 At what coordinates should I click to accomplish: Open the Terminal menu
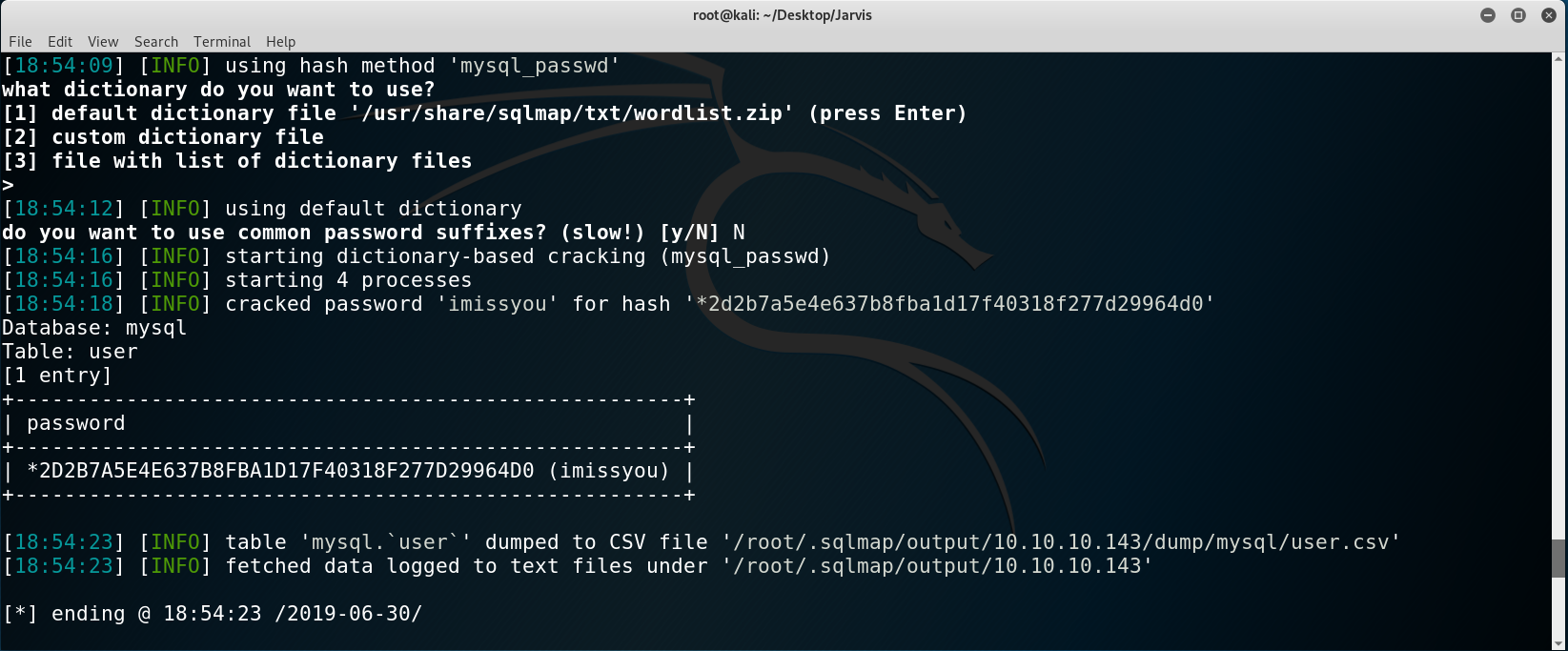(x=222, y=42)
